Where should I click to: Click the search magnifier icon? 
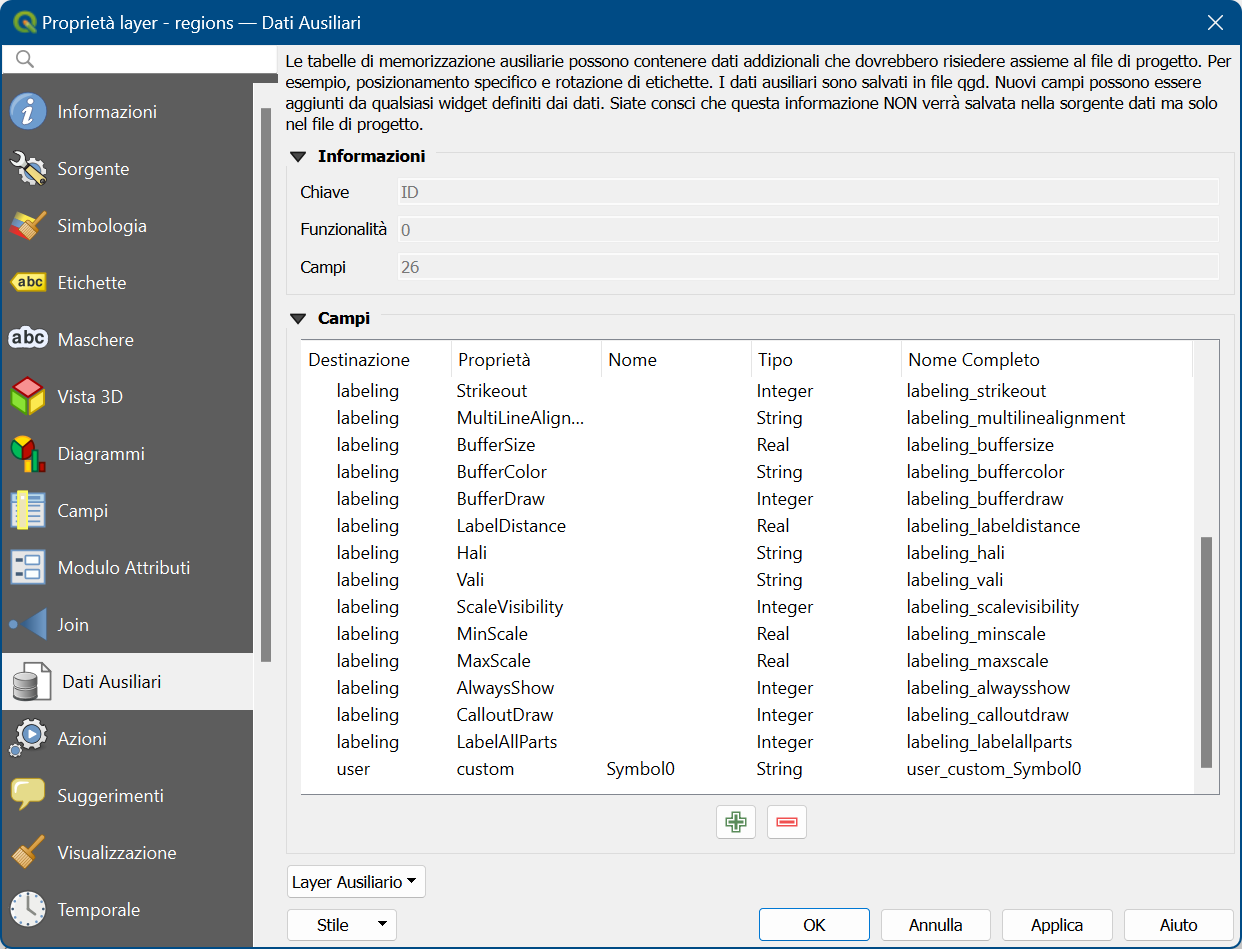pos(25,59)
